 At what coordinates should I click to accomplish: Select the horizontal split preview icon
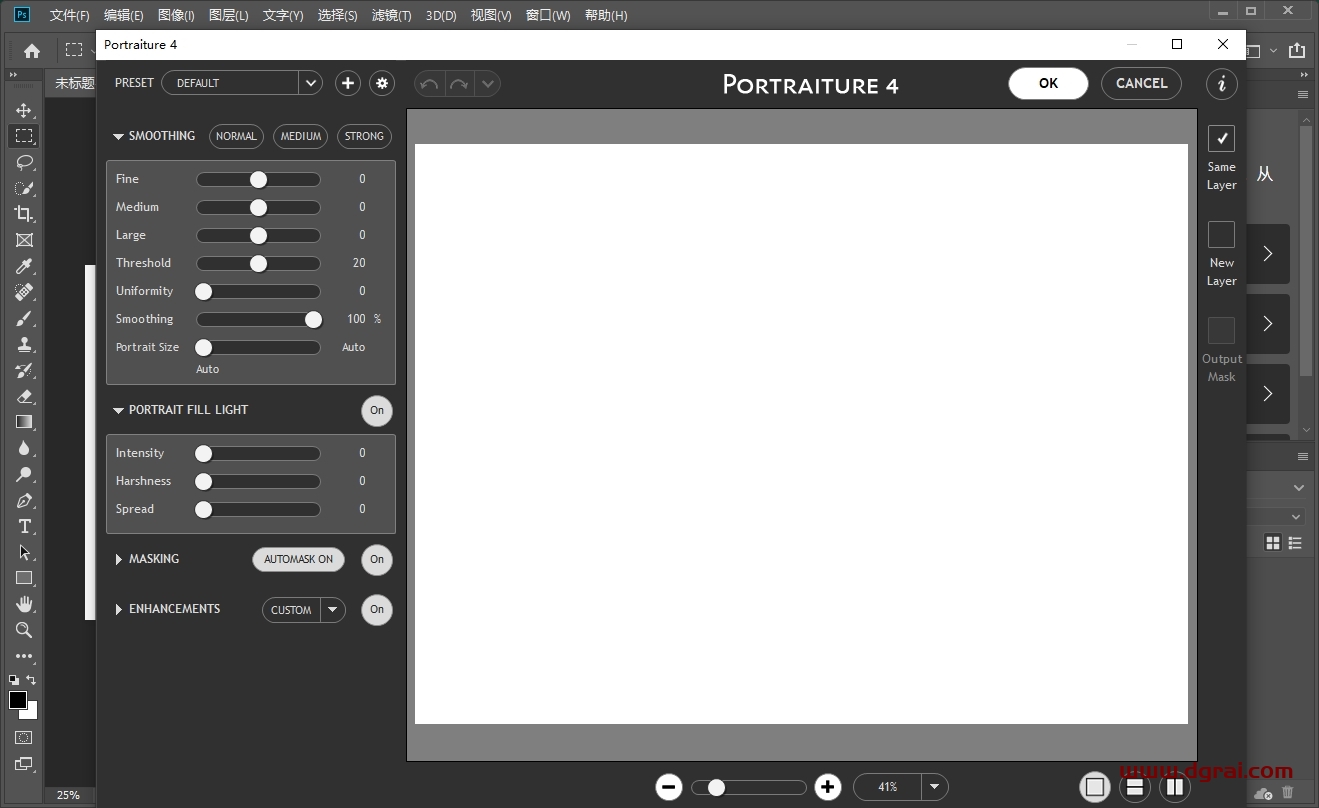(1135, 787)
